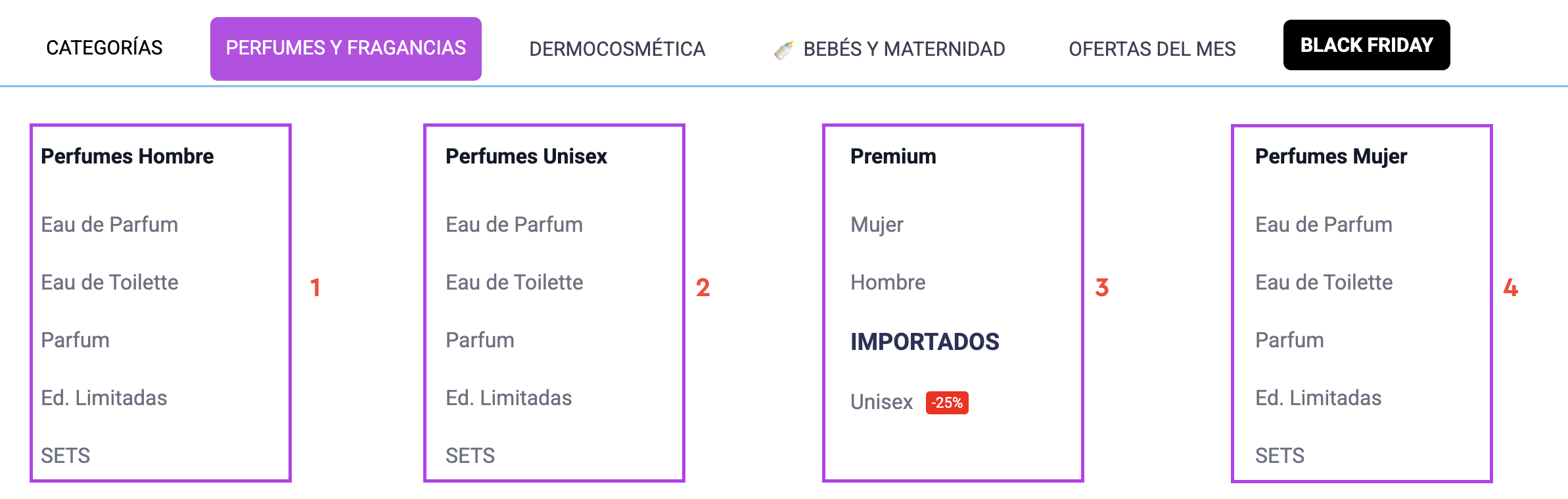Viewport: 1568px width, 499px height.
Task: Open SETS under Perfumes Mujer
Action: 1280,456
